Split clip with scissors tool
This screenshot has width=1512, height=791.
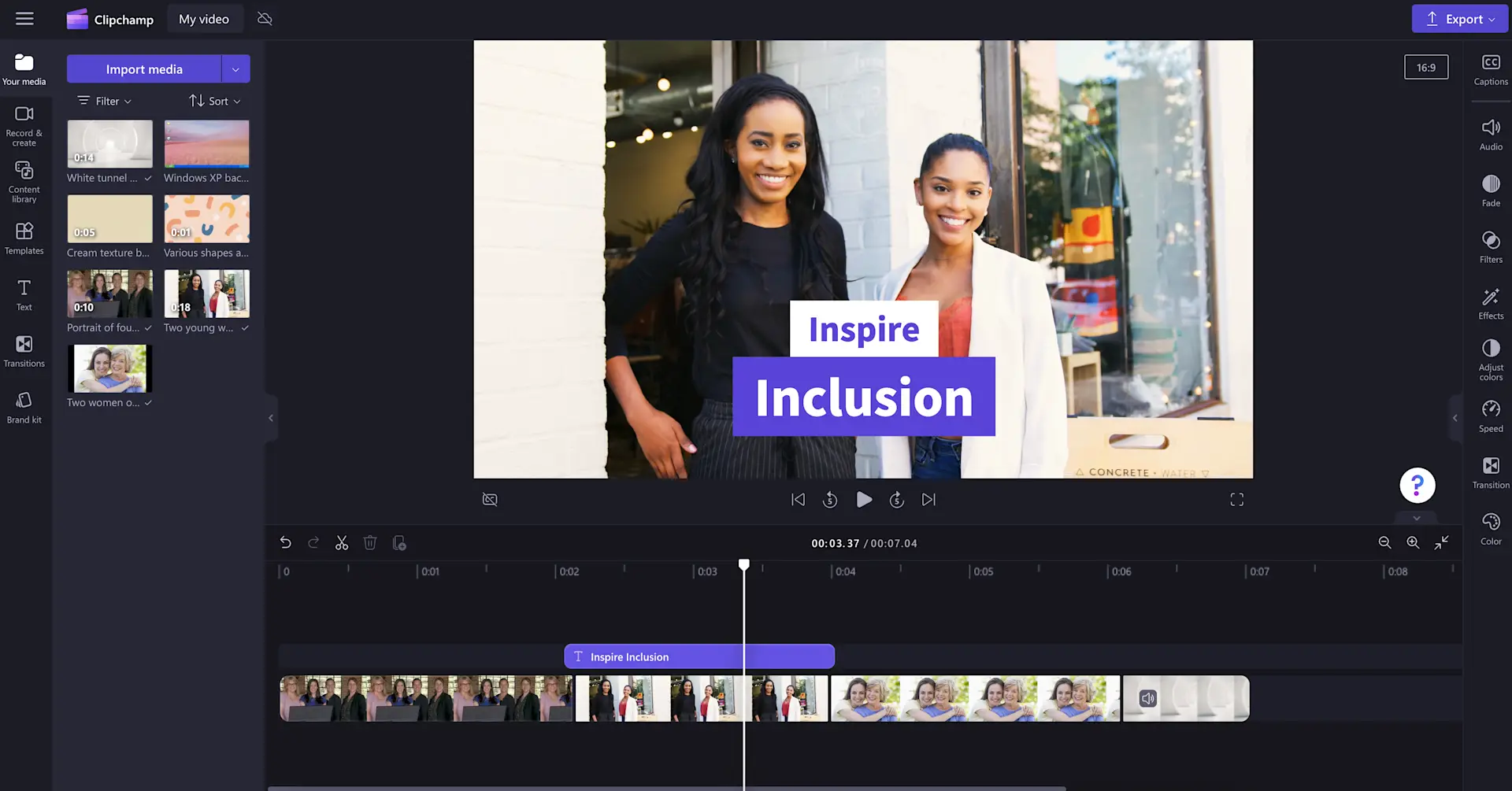pos(342,543)
